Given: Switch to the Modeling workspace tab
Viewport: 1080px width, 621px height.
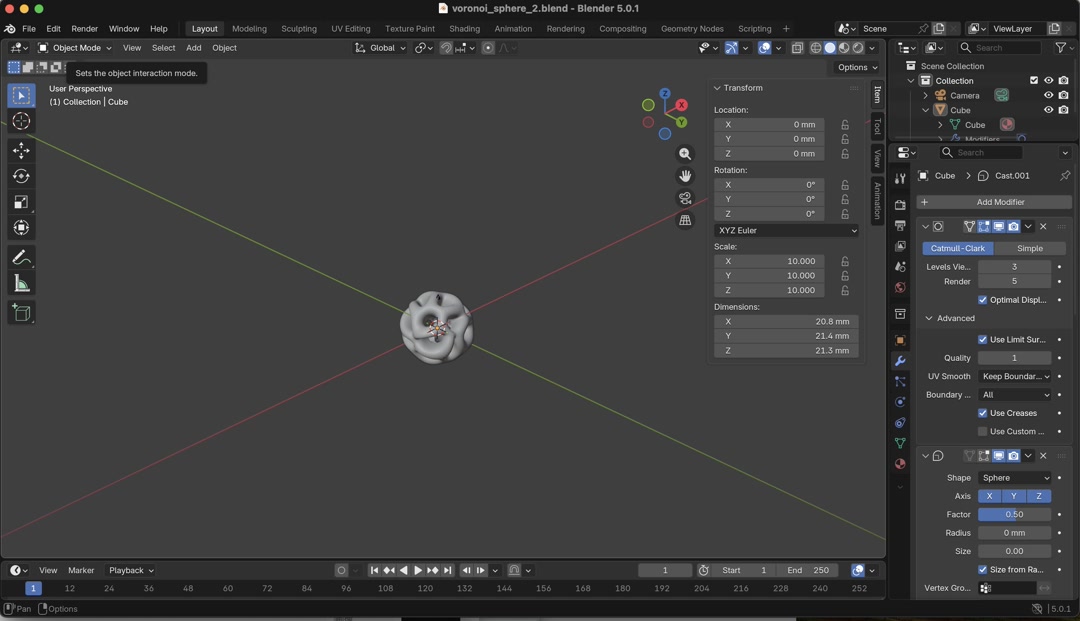Looking at the screenshot, I should coord(249,28).
